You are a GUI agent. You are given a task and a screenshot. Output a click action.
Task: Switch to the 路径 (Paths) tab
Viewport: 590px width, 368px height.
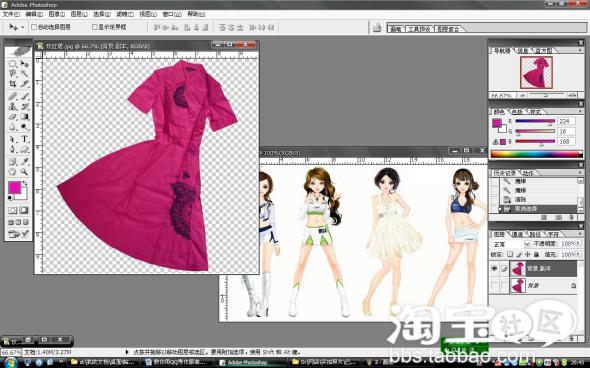coord(535,234)
